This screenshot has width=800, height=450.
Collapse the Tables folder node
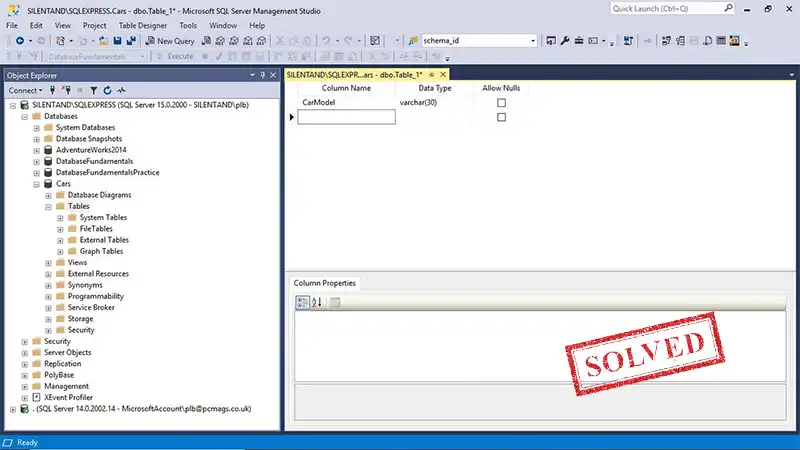48,207
